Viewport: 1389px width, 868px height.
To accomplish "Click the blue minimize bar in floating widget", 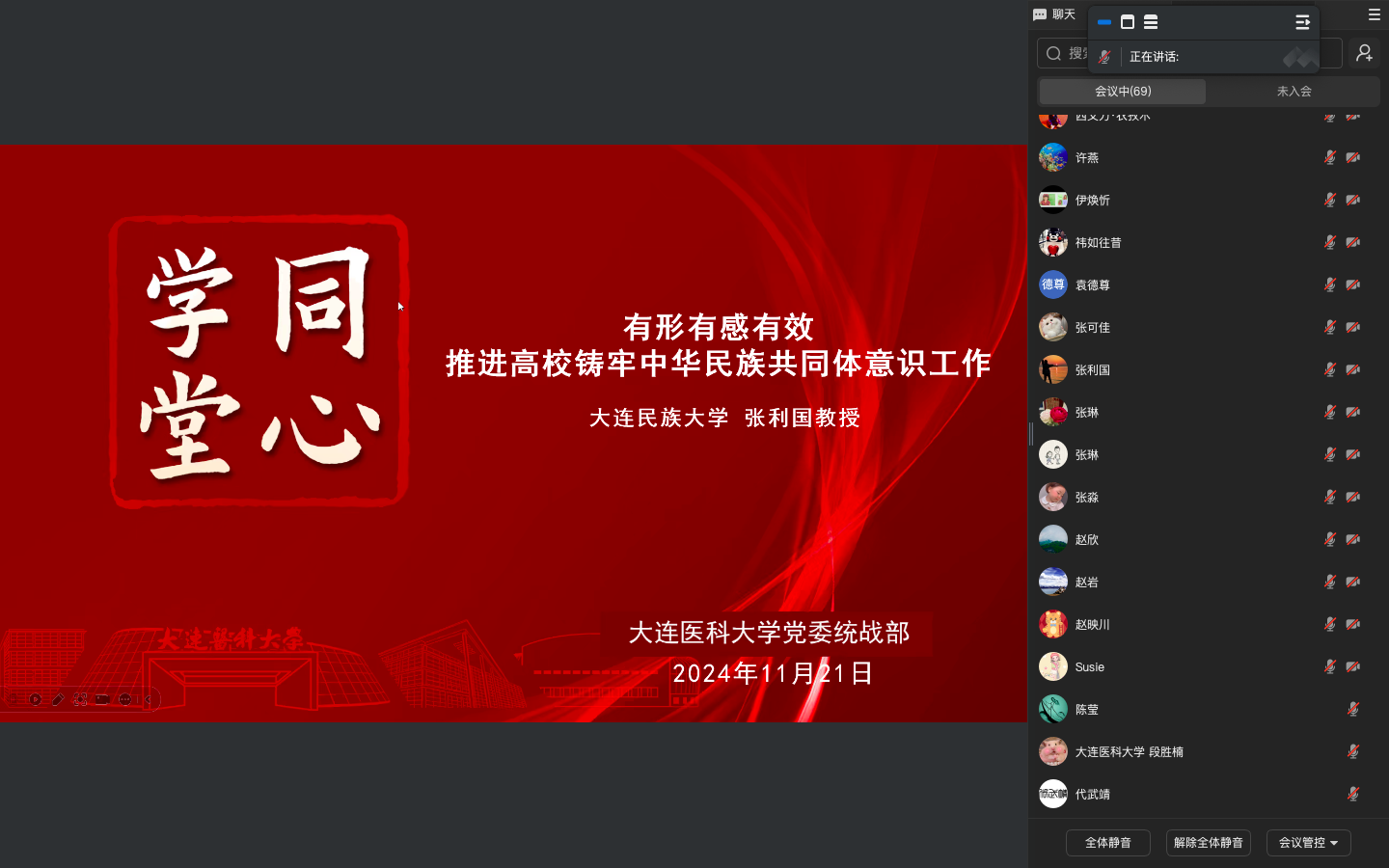I will tap(1104, 22).
